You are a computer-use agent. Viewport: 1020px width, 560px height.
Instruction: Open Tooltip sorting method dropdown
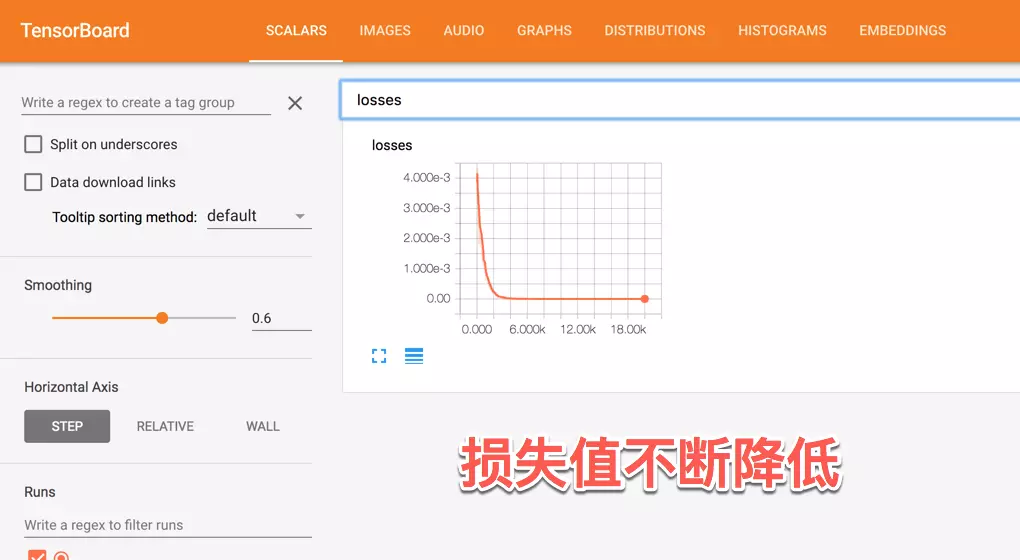(x=258, y=216)
